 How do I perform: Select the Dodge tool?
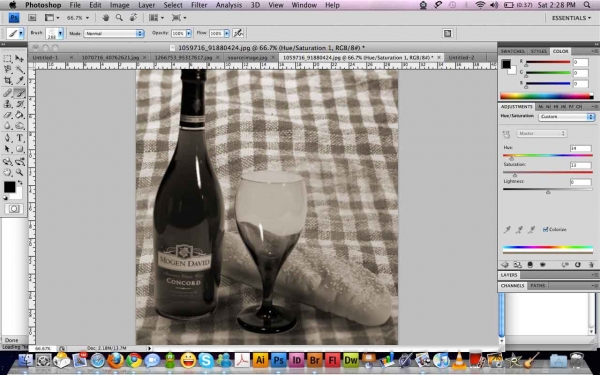(x=20, y=126)
